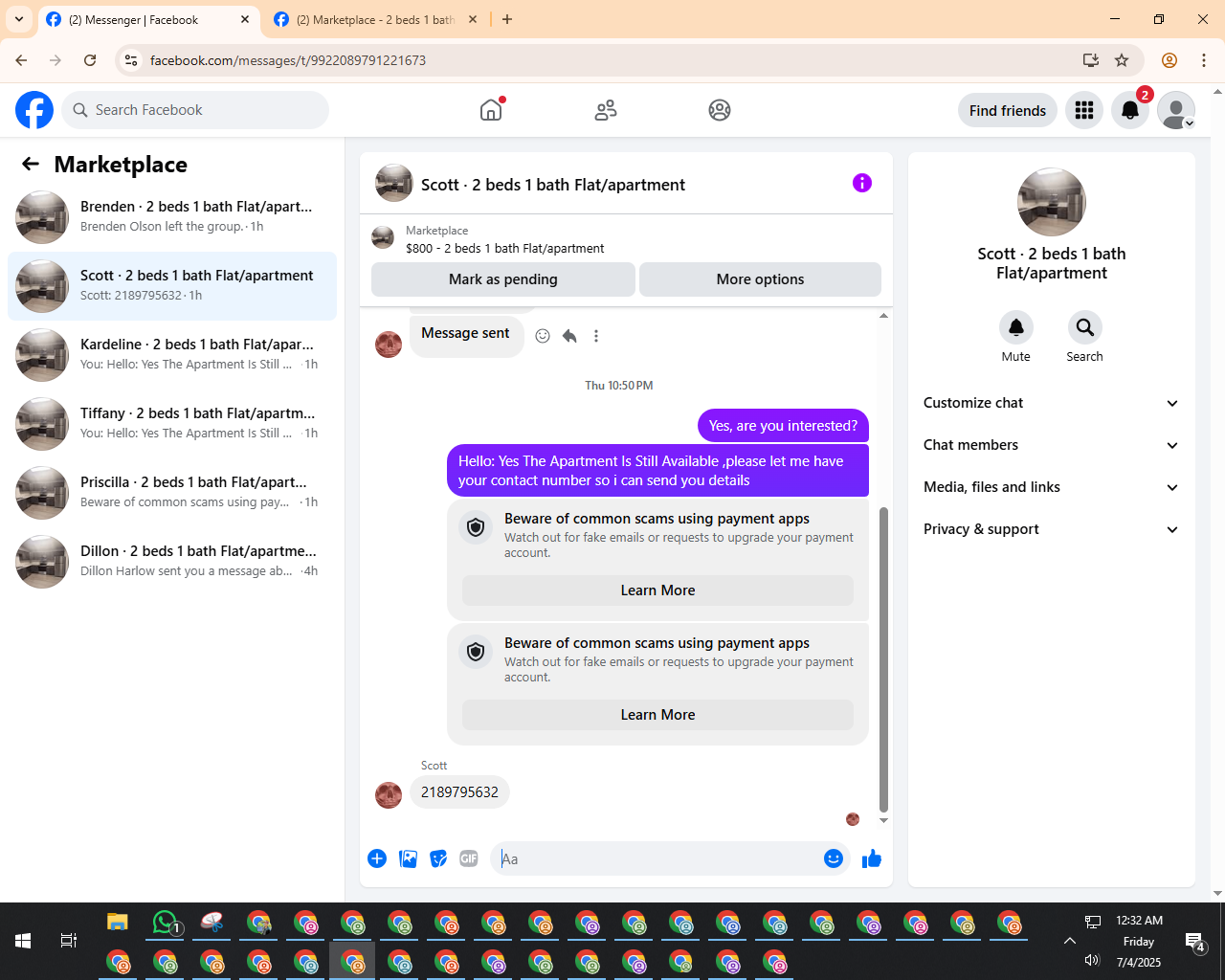The width and height of the screenshot is (1225, 980).
Task: Open Tiffany's apartment conversation
Action: [x=172, y=424]
